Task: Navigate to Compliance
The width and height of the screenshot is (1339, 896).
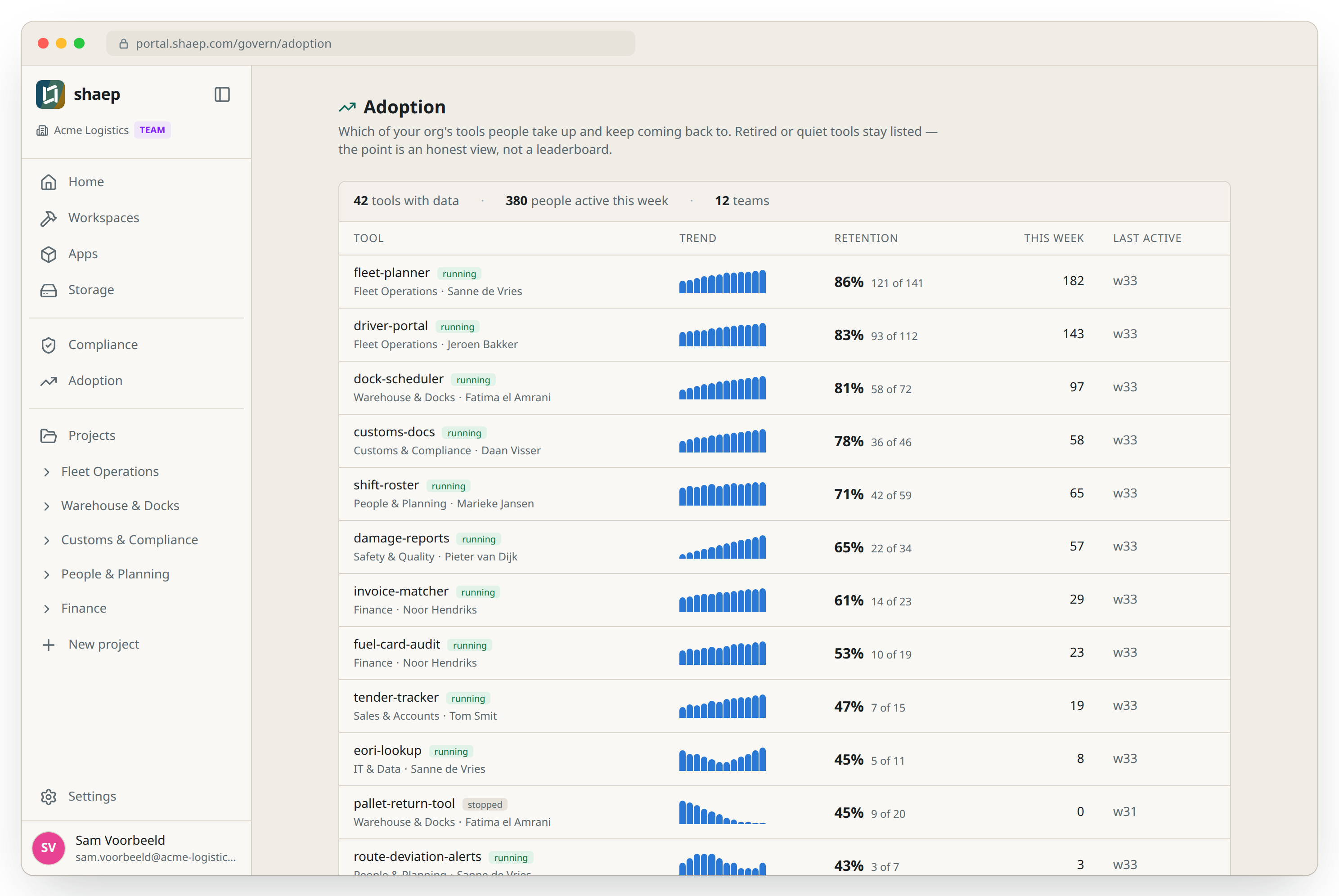Action: tap(137, 345)
